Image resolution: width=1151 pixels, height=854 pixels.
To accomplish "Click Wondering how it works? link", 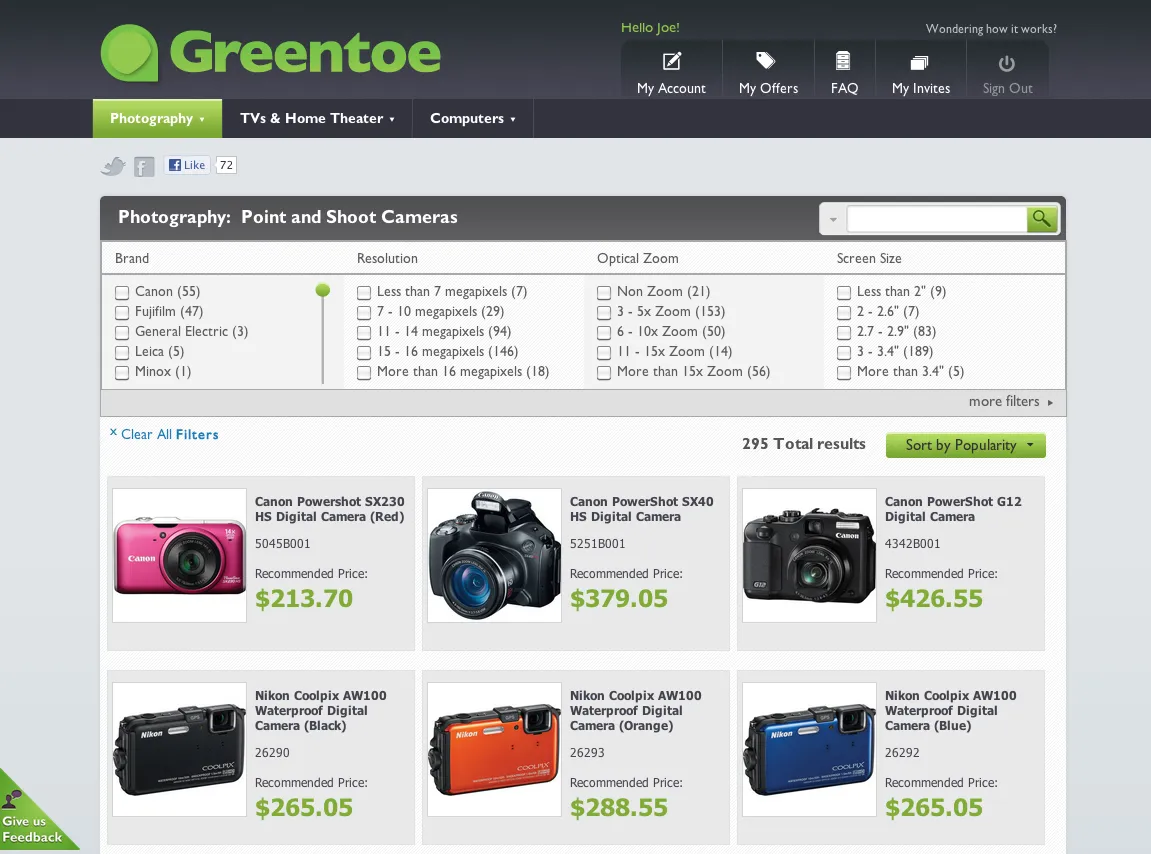I will tap(991, 29).
